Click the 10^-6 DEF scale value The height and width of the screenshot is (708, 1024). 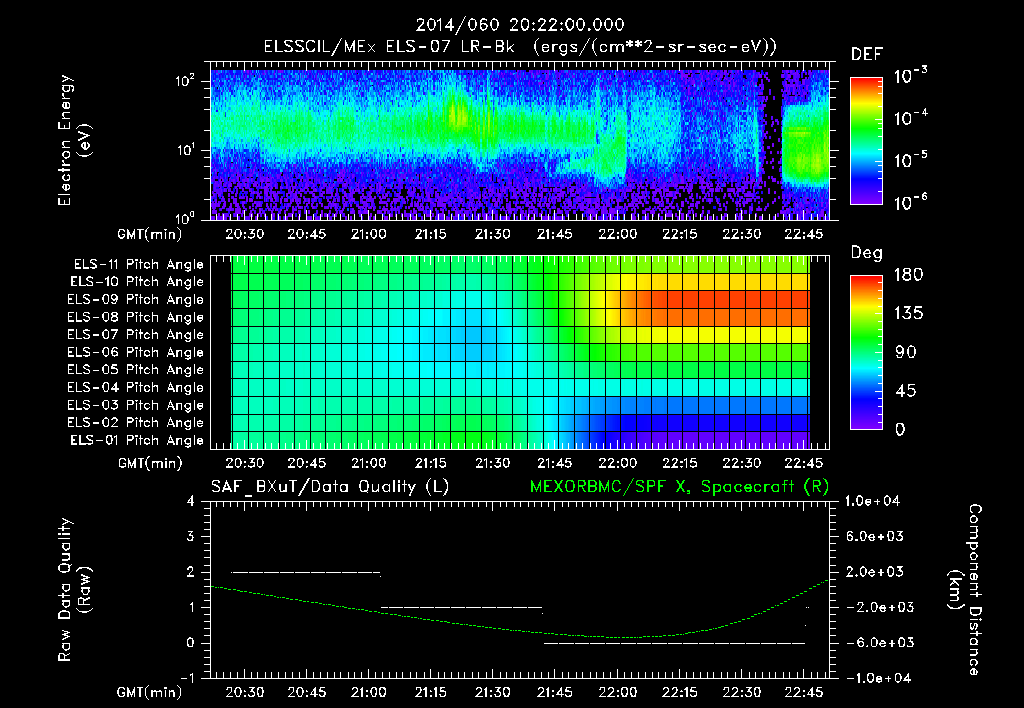pos(910,202)
